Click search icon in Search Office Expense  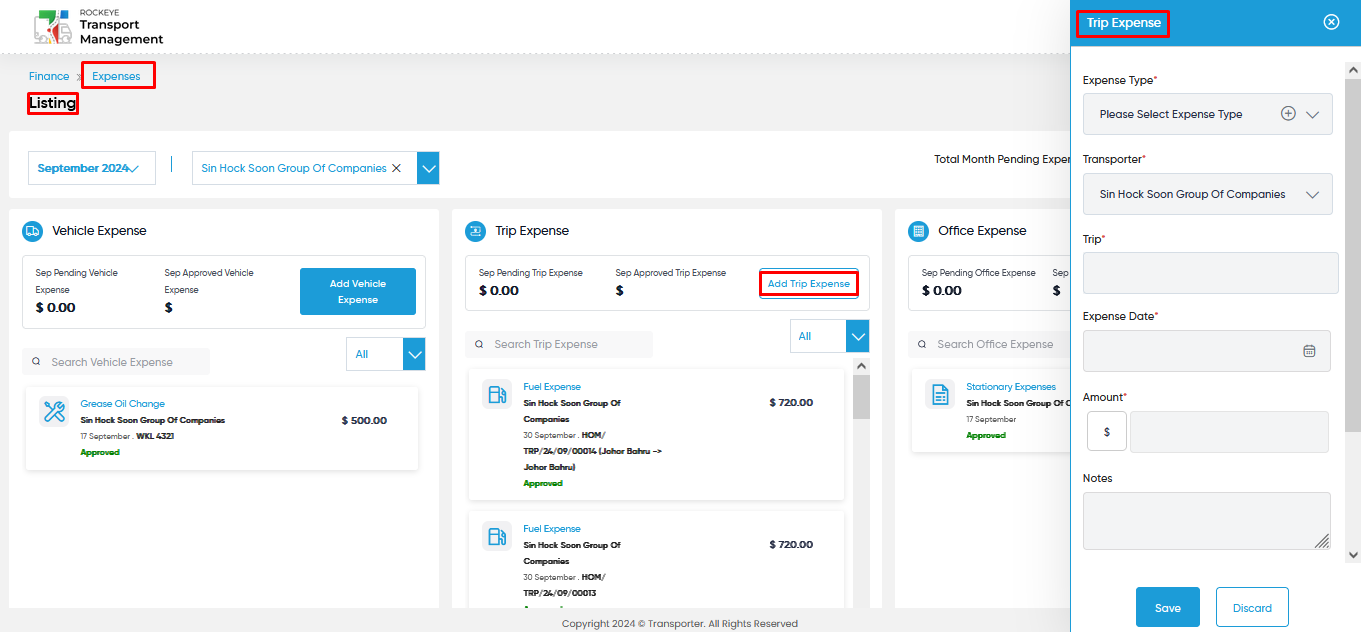923,344
